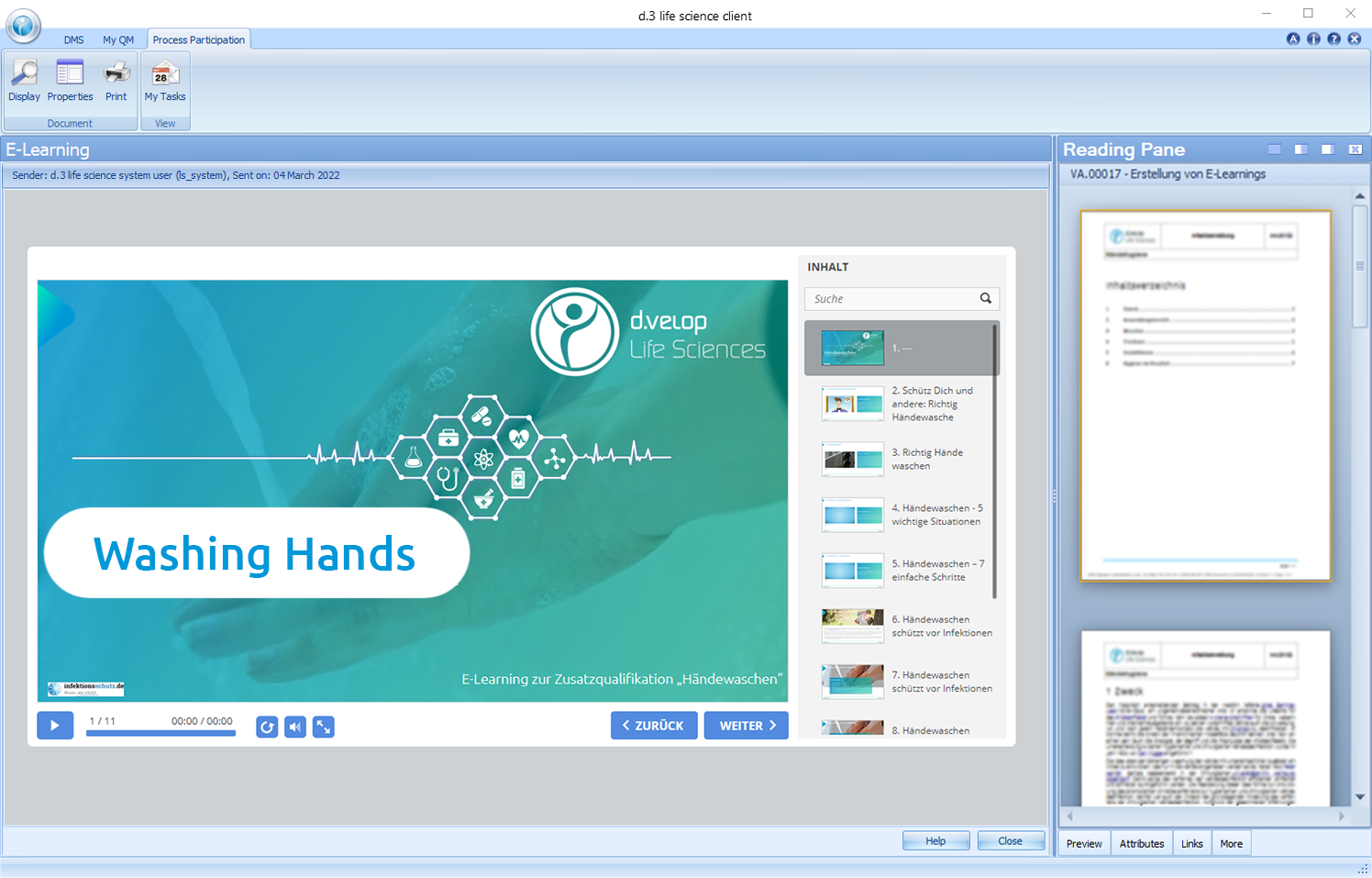Click the round application orb button
Screen dimensions: 1372x878
click(23, 26)
